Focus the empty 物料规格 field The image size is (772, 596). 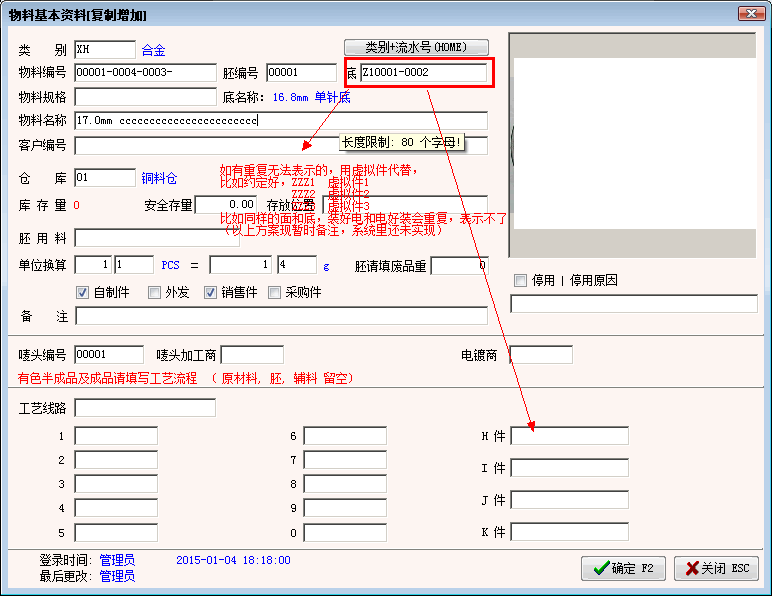tap(145, 96)
